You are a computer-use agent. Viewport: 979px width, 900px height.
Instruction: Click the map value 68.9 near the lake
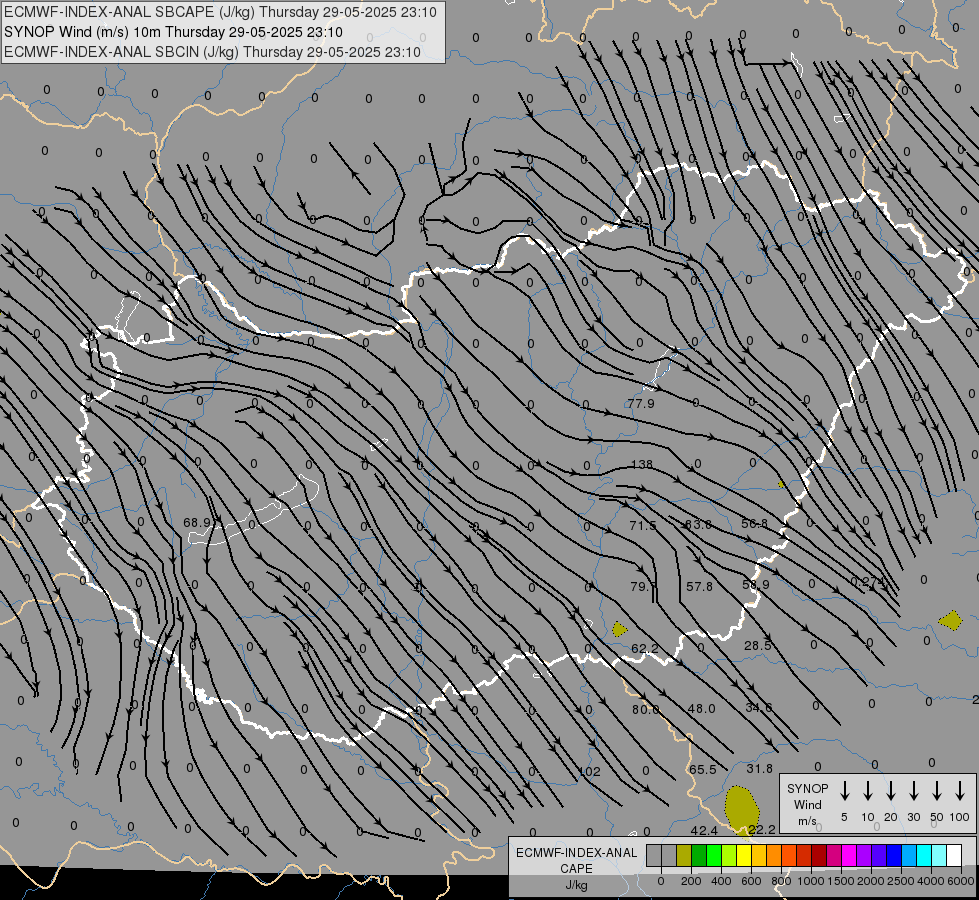coord(197,522)
